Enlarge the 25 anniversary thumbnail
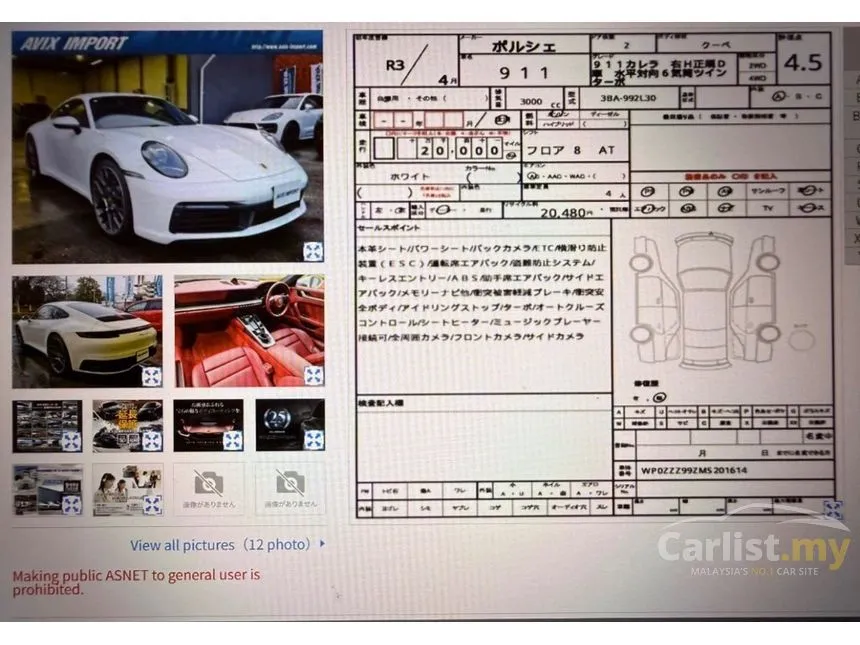 pos(314,440)
